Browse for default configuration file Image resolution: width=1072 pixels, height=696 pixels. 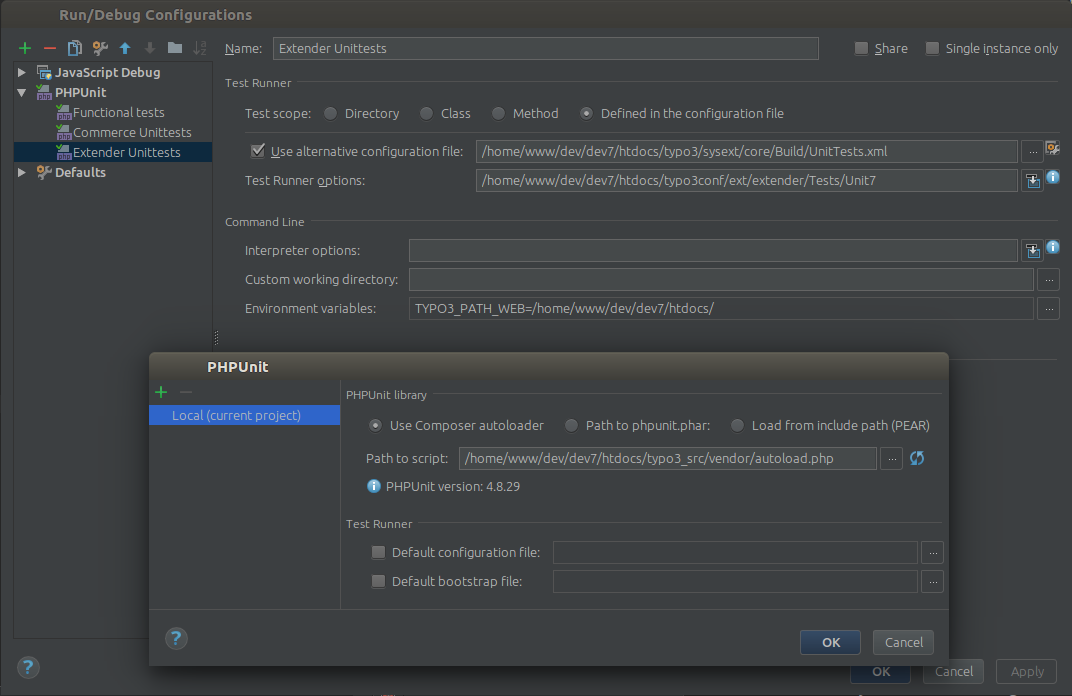point(933,552)
